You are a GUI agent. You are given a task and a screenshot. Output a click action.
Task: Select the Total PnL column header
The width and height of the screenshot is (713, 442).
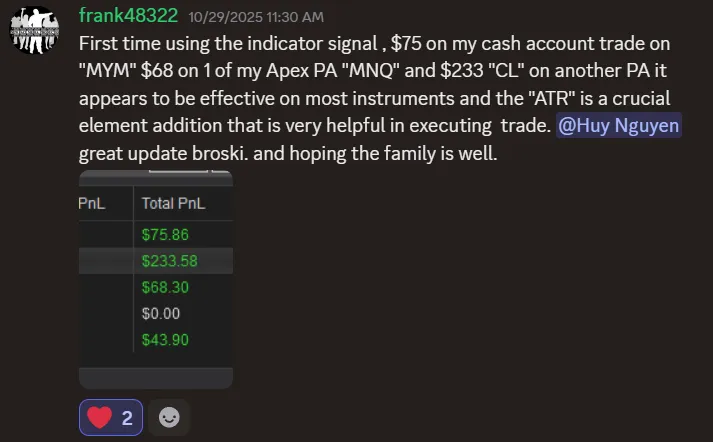pyautogui.click(x=173, y=203)
